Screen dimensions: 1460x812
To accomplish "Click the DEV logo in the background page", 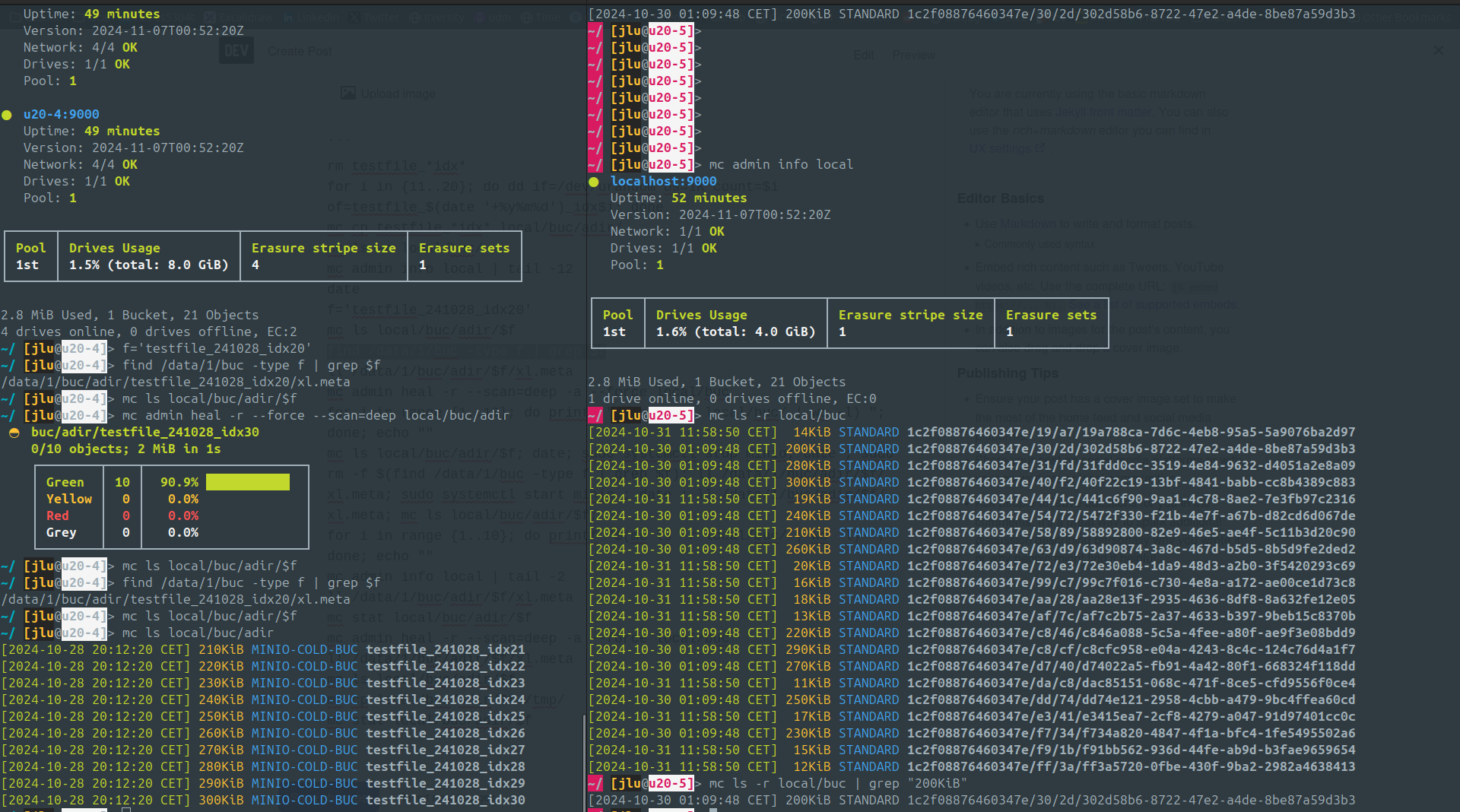I will (236, 51).
